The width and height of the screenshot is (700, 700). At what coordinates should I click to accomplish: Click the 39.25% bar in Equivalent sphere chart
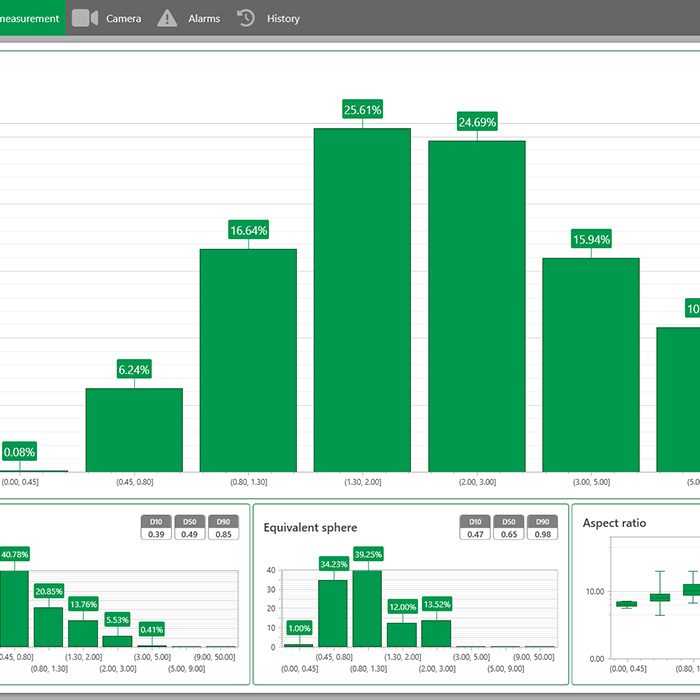[x=367, y=608]
